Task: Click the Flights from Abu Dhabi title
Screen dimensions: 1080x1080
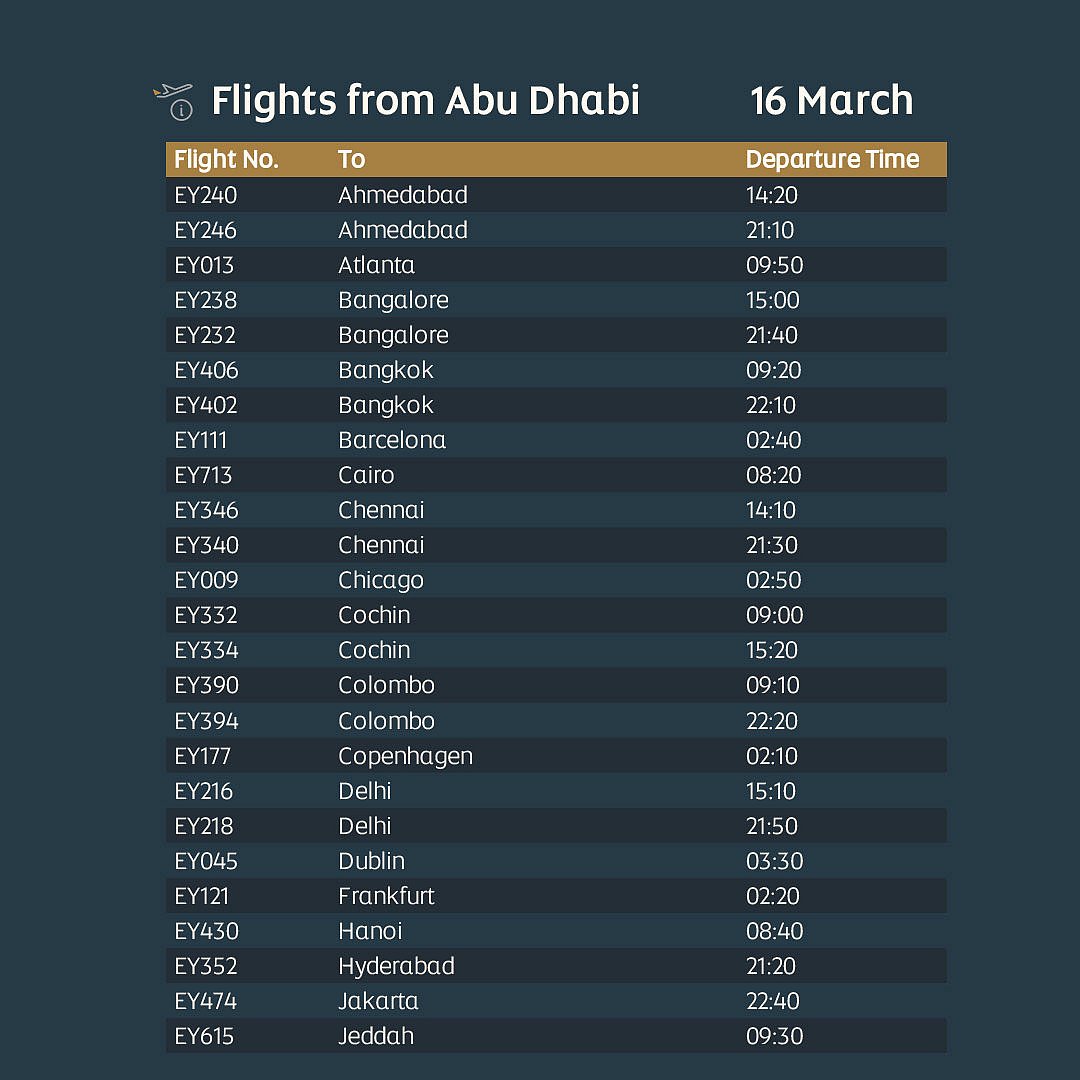Action: click(425, 101)
